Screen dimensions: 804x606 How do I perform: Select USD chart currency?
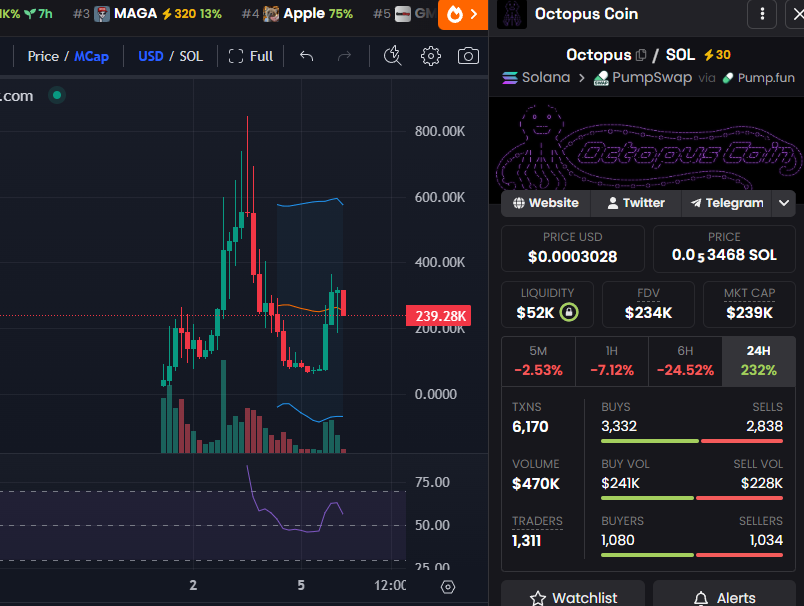151,56
